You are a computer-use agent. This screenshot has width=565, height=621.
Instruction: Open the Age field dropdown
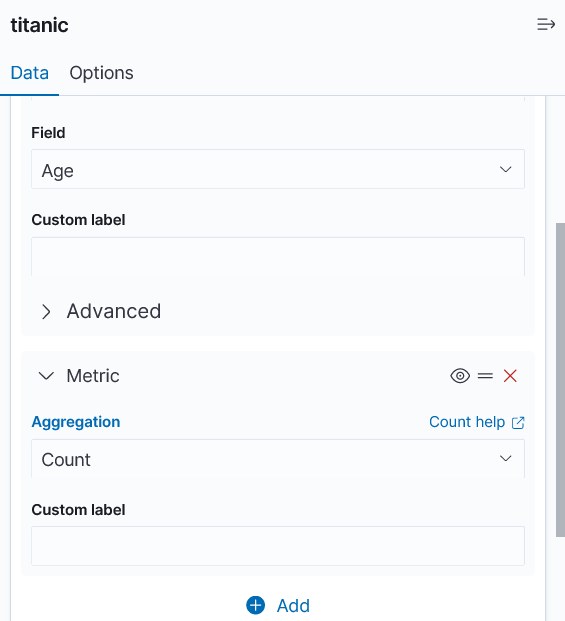(278, 169)
